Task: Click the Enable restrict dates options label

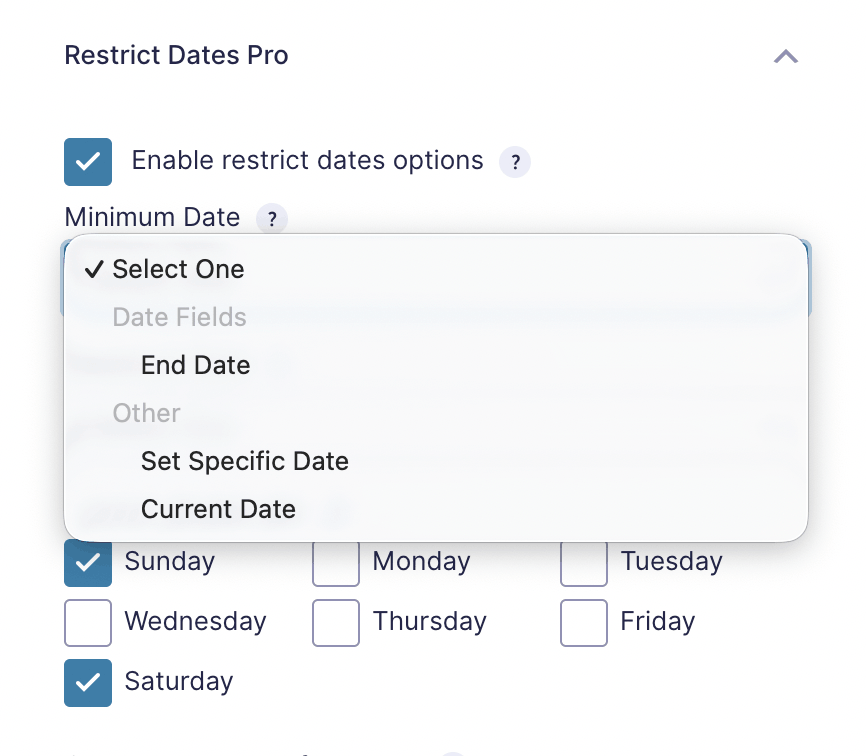Action: pos(308,161)
